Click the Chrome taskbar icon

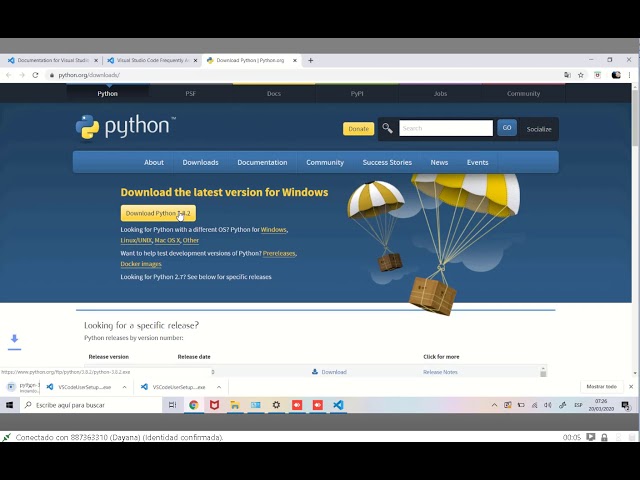194,405
